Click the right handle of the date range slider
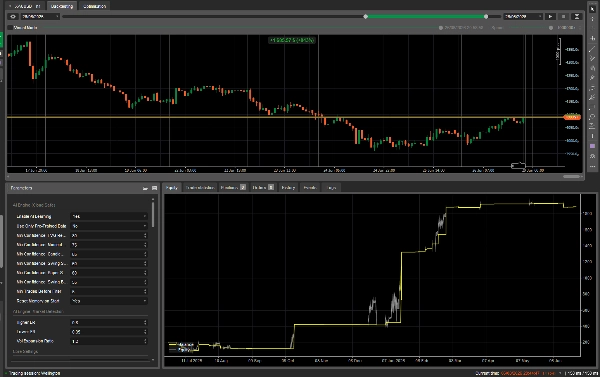This screenshot has height=377, width=600. [486, 16]
